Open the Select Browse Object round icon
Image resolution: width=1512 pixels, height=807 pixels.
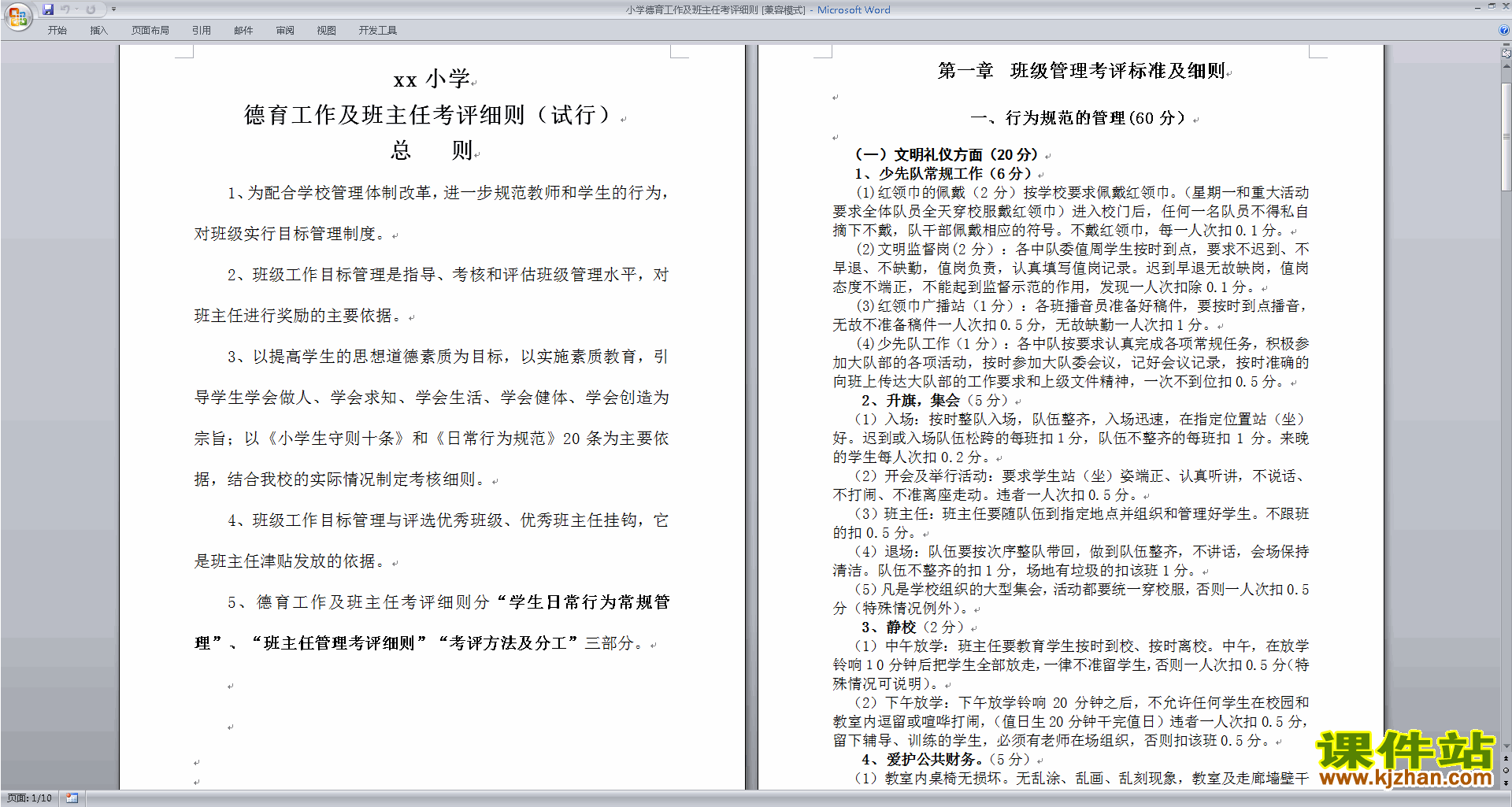[1506, 771]
